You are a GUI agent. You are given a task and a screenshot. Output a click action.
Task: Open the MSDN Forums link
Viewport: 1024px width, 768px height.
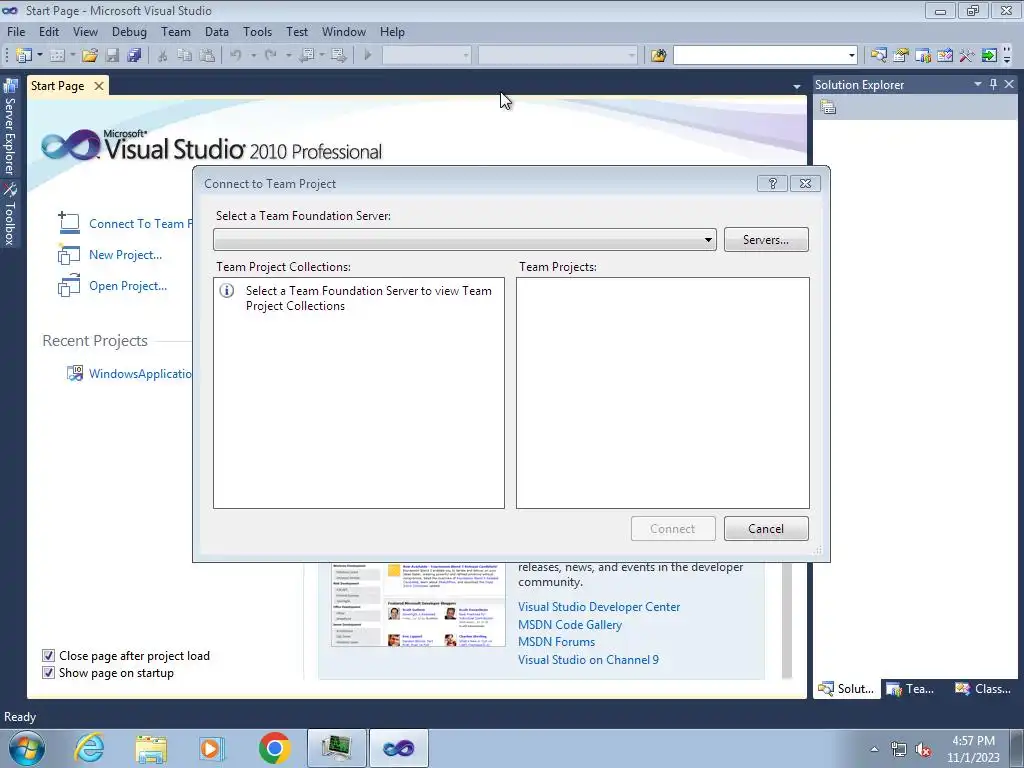pyautogui.click(x=556, y=642)
